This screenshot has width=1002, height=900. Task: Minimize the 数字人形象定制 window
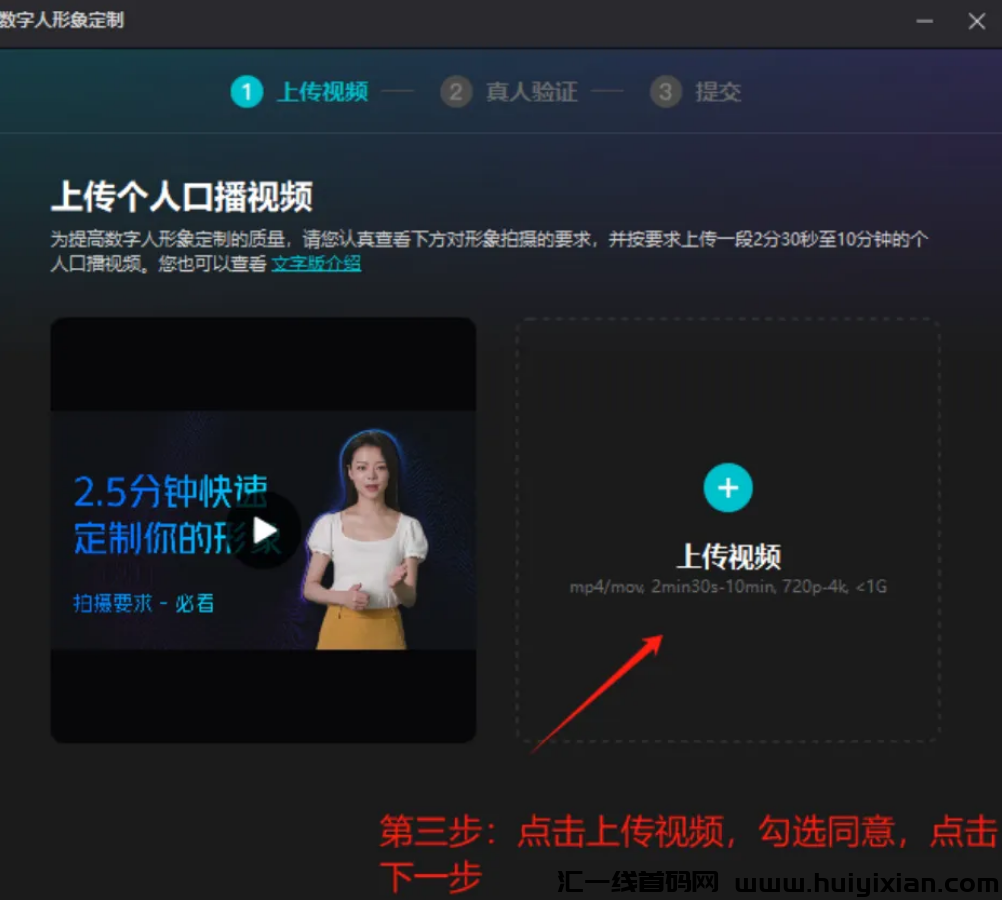(x=925, y=21)
